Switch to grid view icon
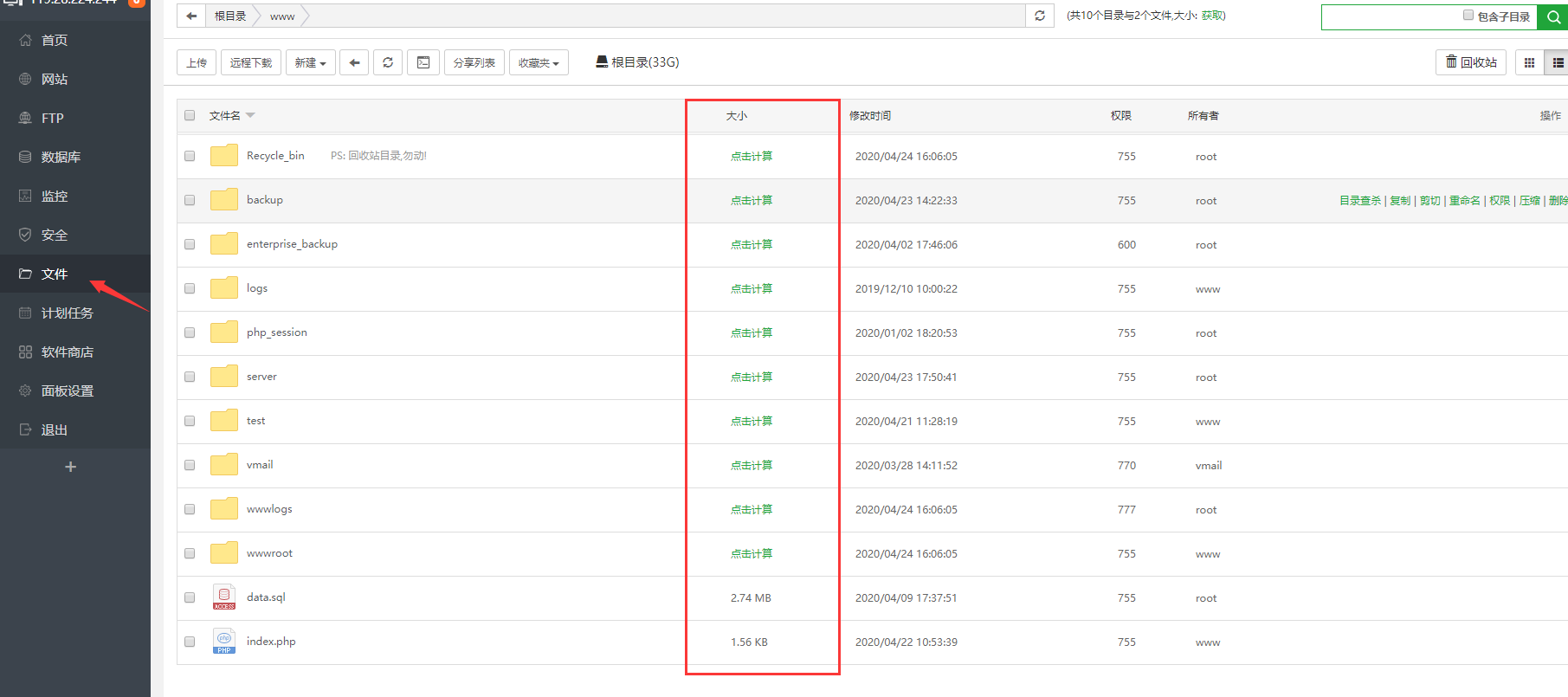 tap(1529, 62)
